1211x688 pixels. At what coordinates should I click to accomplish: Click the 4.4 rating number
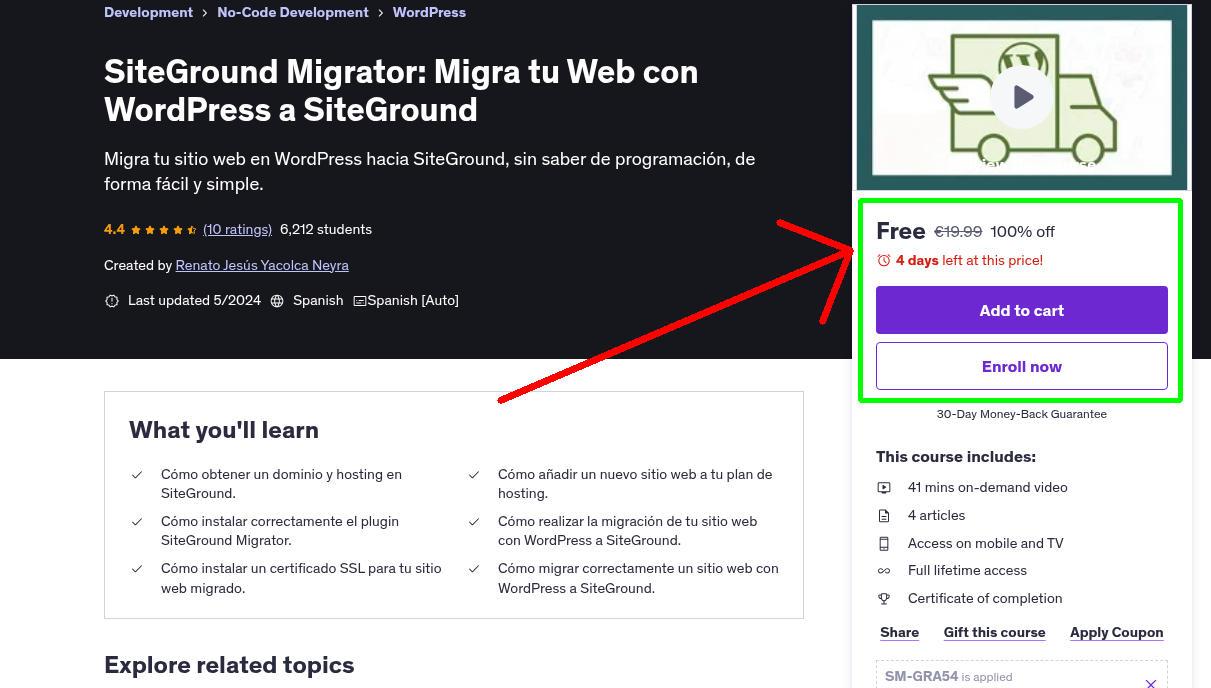114,229
